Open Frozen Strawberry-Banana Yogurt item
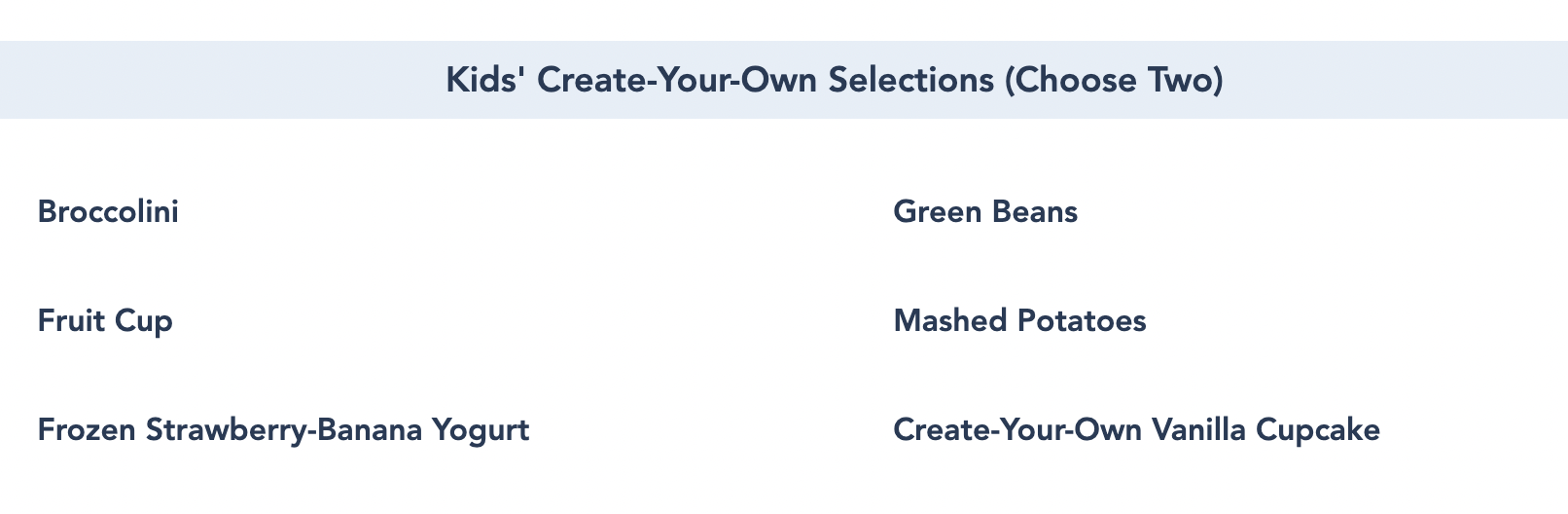 click(x=283, y=429)
